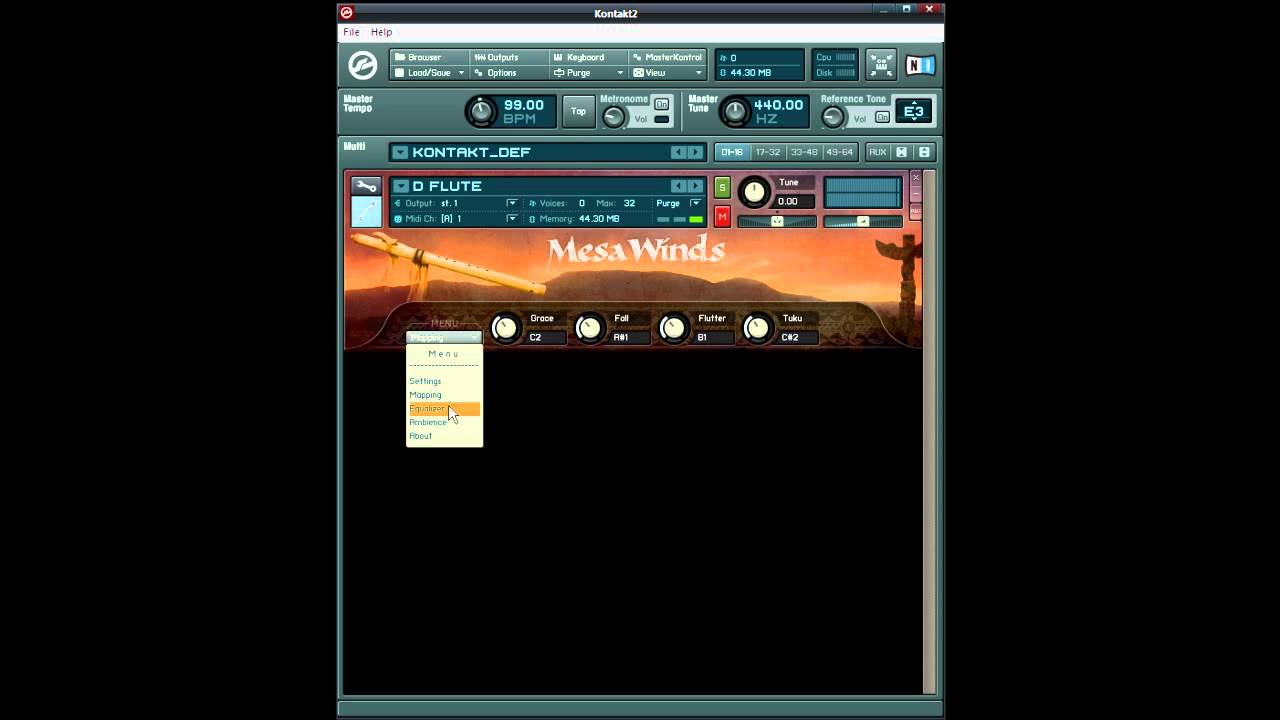Mute the D FLUTE instrument
This screenshot has width=1280, height=720.
[722, 218]
